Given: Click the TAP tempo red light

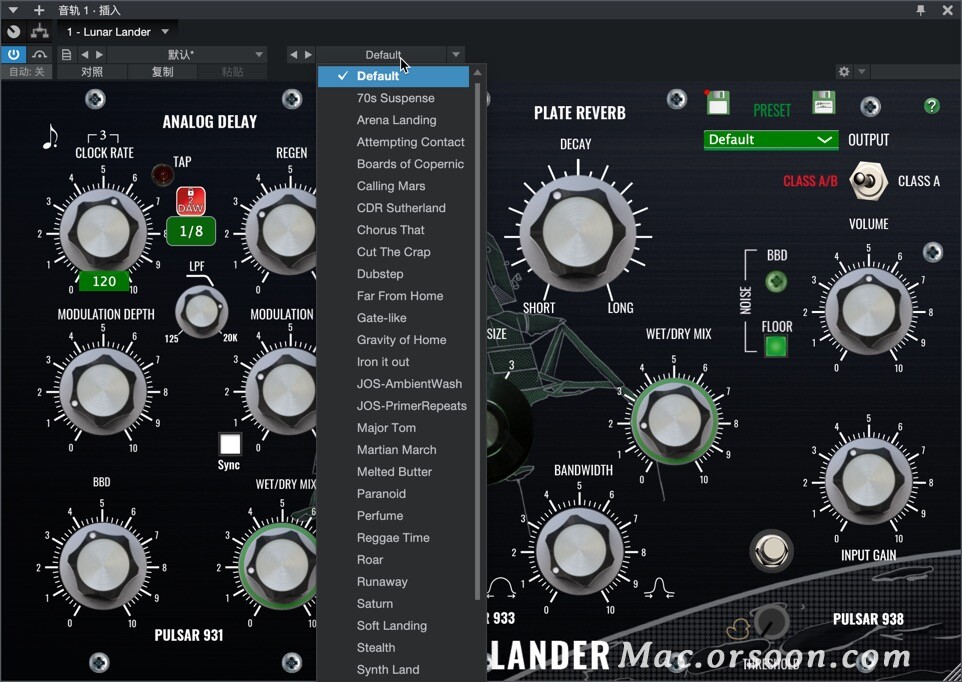Looking at the screenshot, I should click(163, 175).
